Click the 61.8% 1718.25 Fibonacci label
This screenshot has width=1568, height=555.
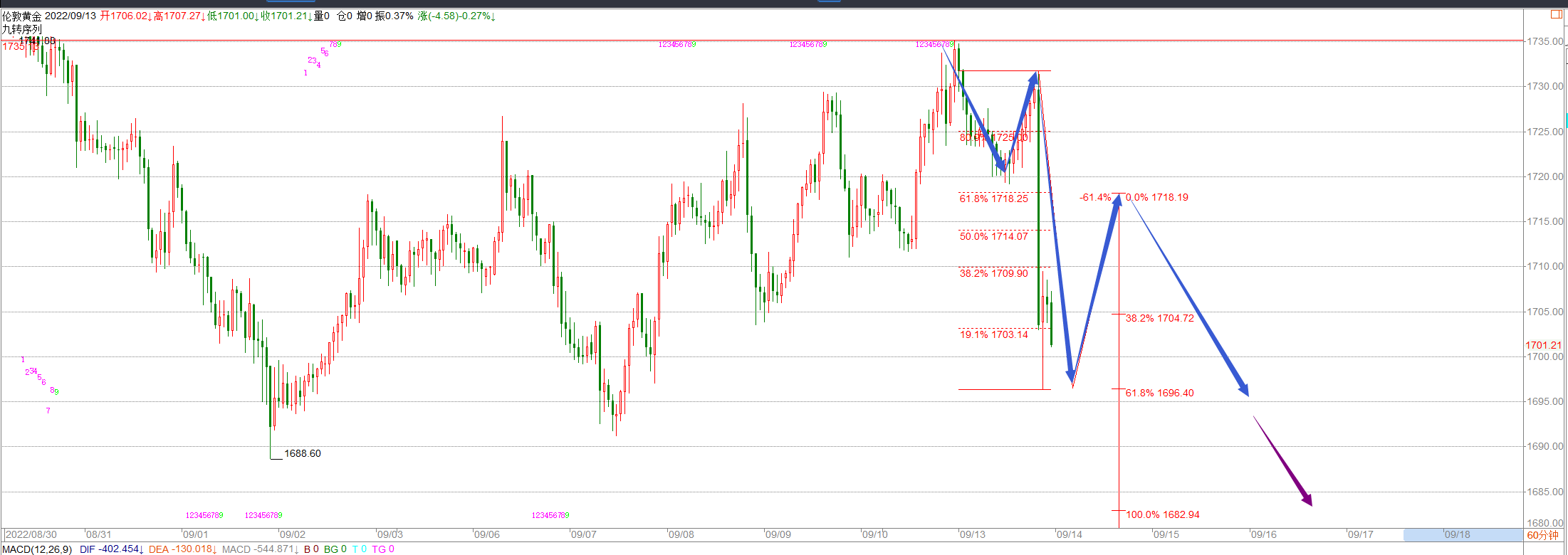pos(994,199)
